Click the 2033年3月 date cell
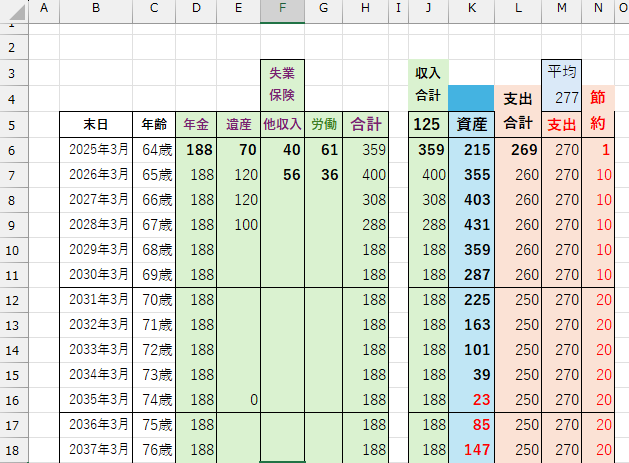The width and height of the screenshot is (629, 463). (96, 350)
